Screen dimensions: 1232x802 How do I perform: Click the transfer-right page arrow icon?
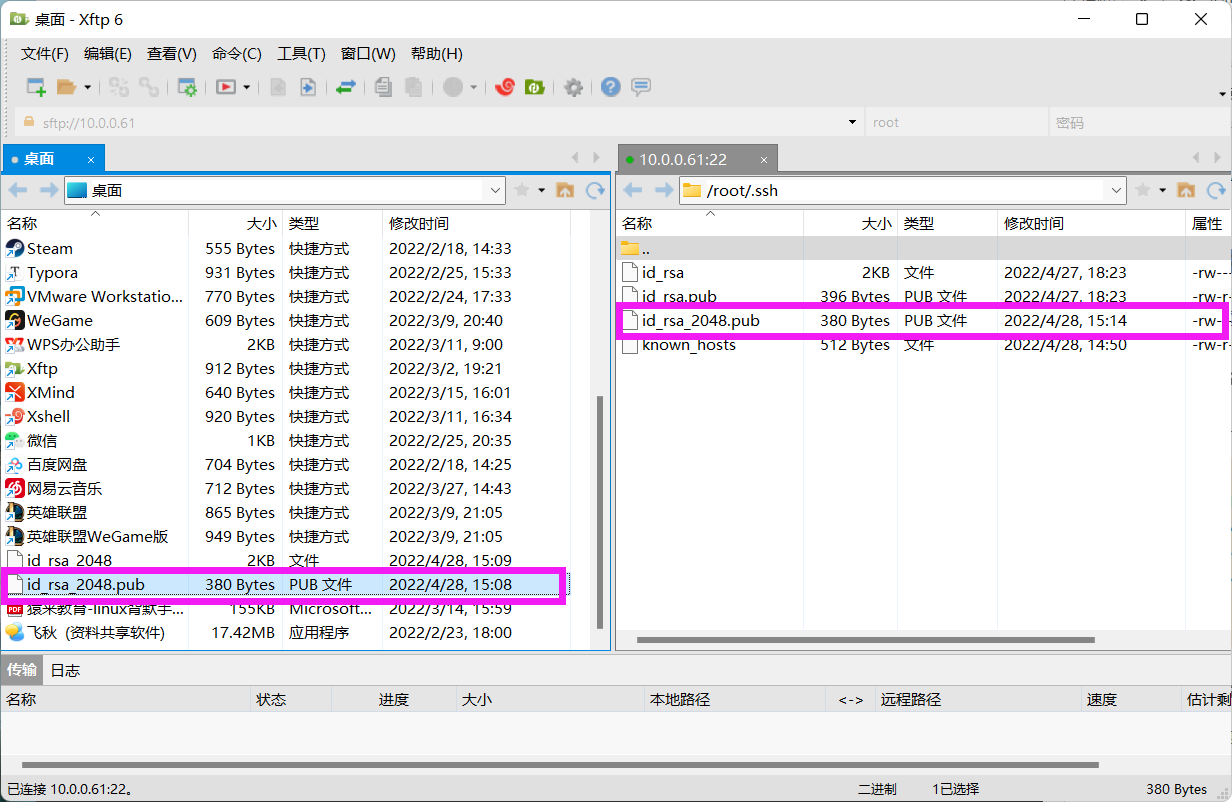point(308,87)
